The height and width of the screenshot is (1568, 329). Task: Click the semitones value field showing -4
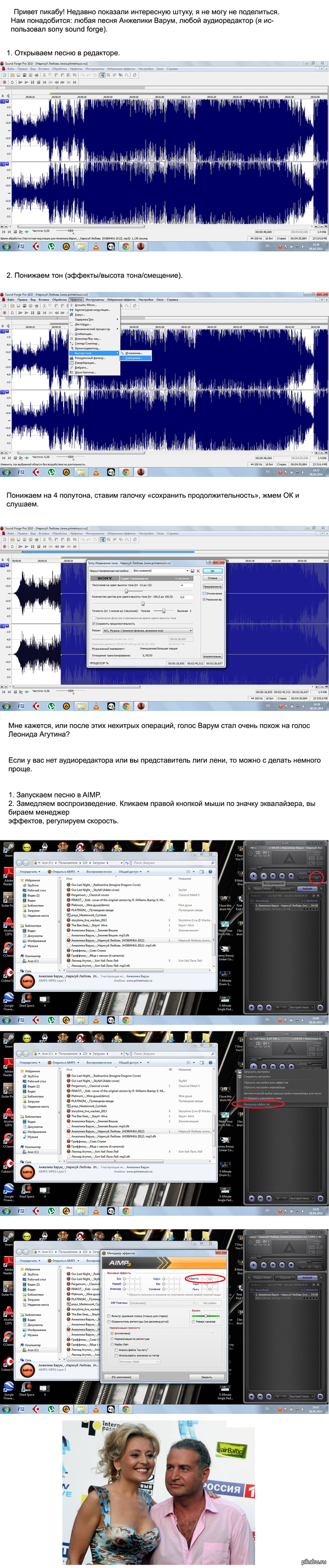click(186, 585)
